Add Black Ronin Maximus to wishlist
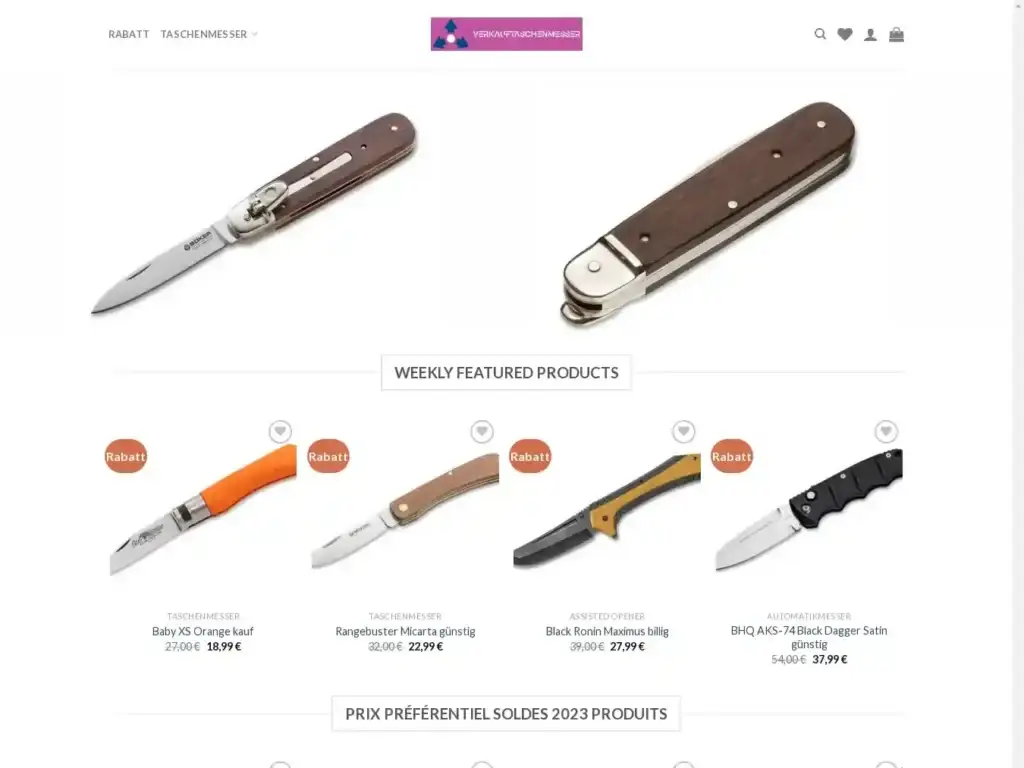Viewport: 1024px width, 768px height. click(x=684, y=432)
